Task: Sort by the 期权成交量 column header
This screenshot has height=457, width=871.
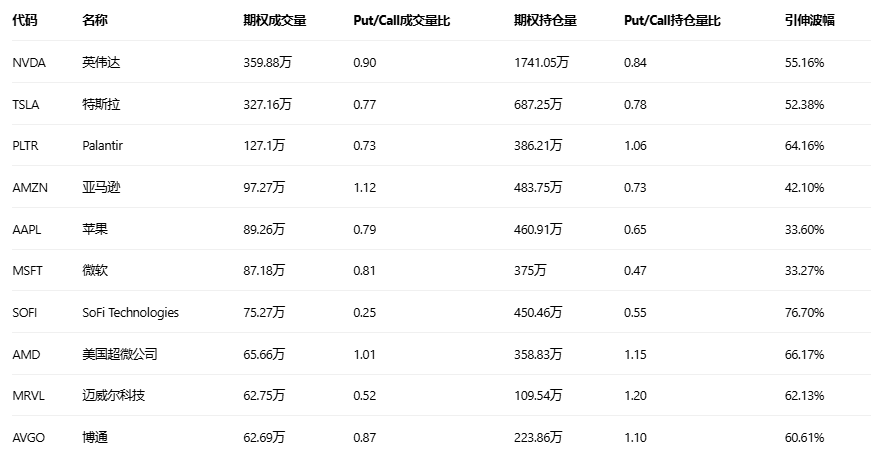Action: coord(275,20)
